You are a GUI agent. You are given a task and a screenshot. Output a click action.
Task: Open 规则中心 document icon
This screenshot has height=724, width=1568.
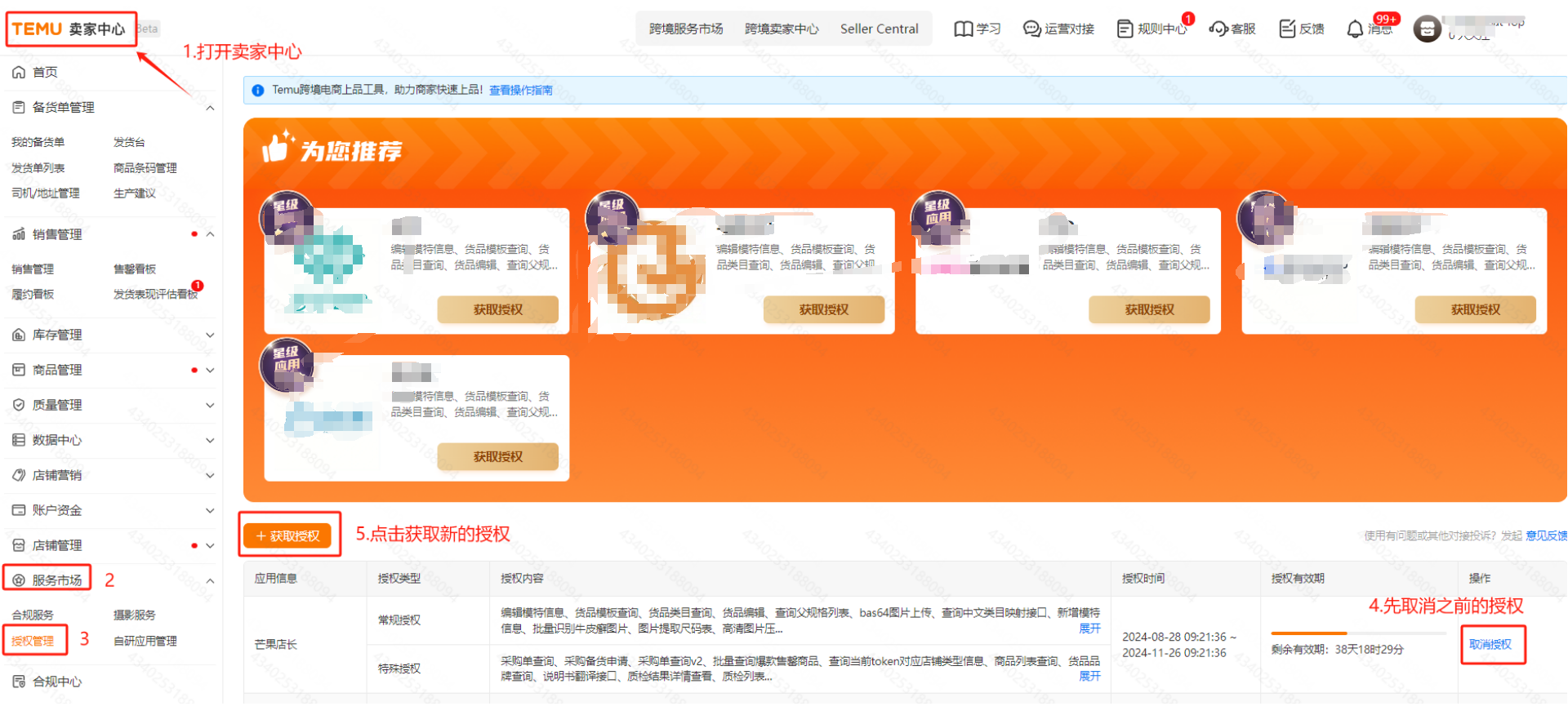(1125, 29)
